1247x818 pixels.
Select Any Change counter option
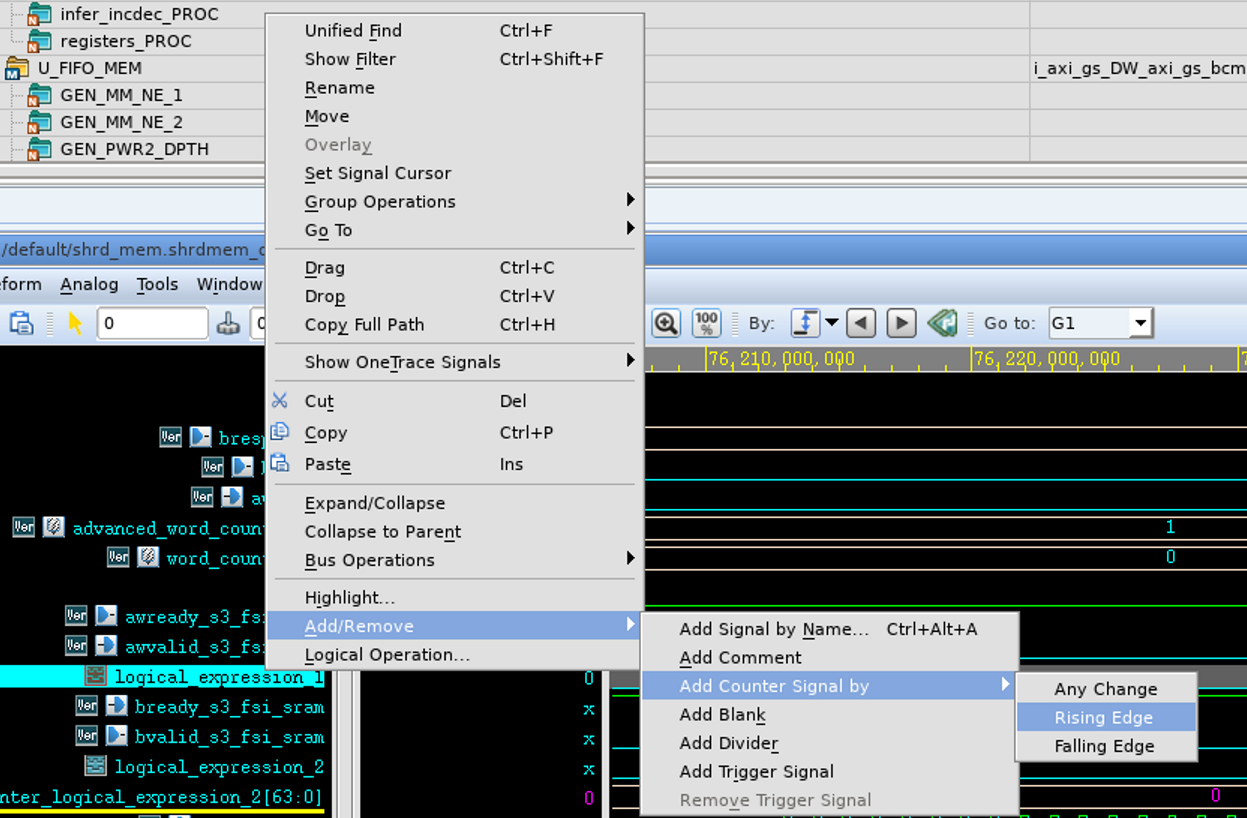coord(1106,689)
